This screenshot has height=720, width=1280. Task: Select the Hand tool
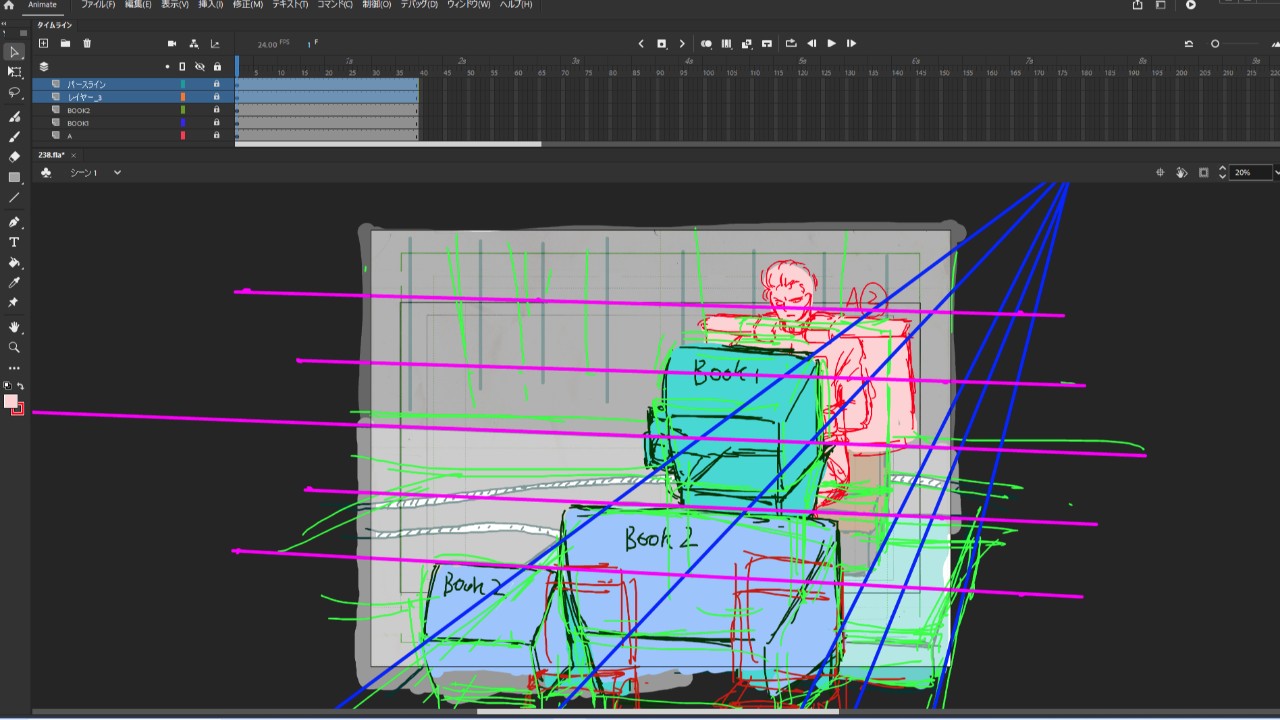[x=14, y=327]
